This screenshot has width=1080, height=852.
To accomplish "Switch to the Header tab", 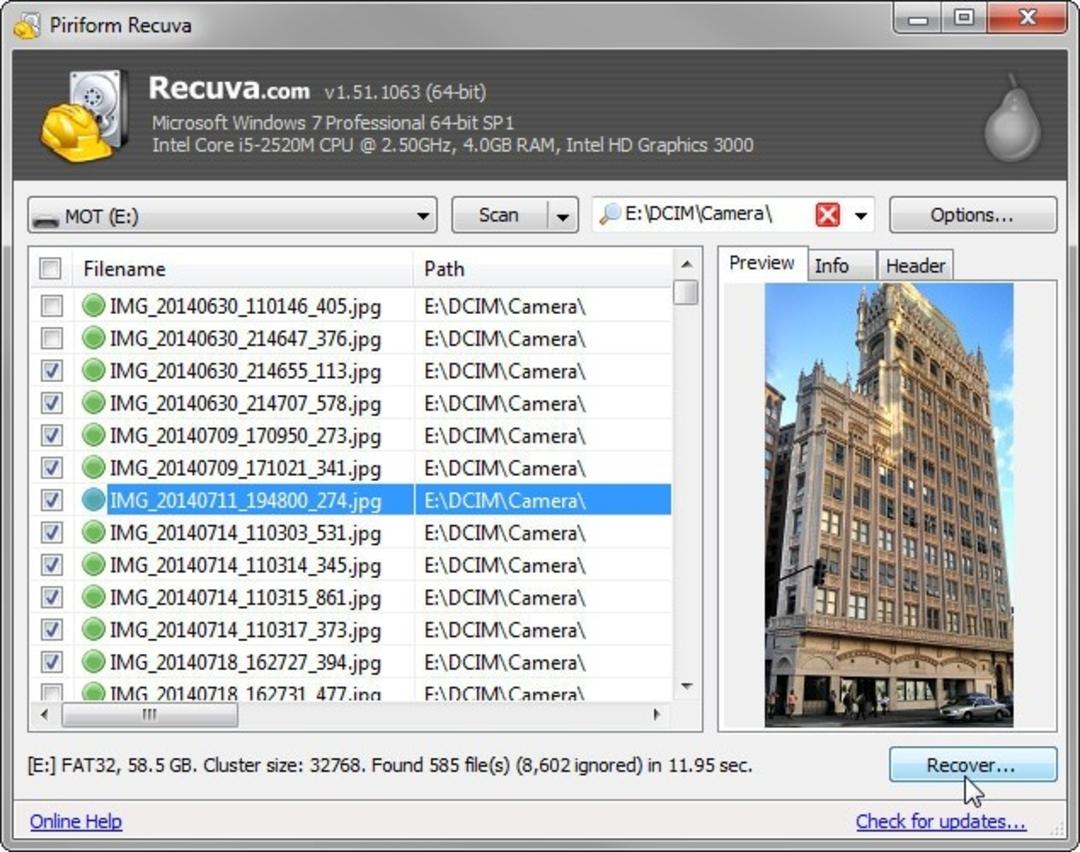I will pyautogui.click(x=915, y=266).
